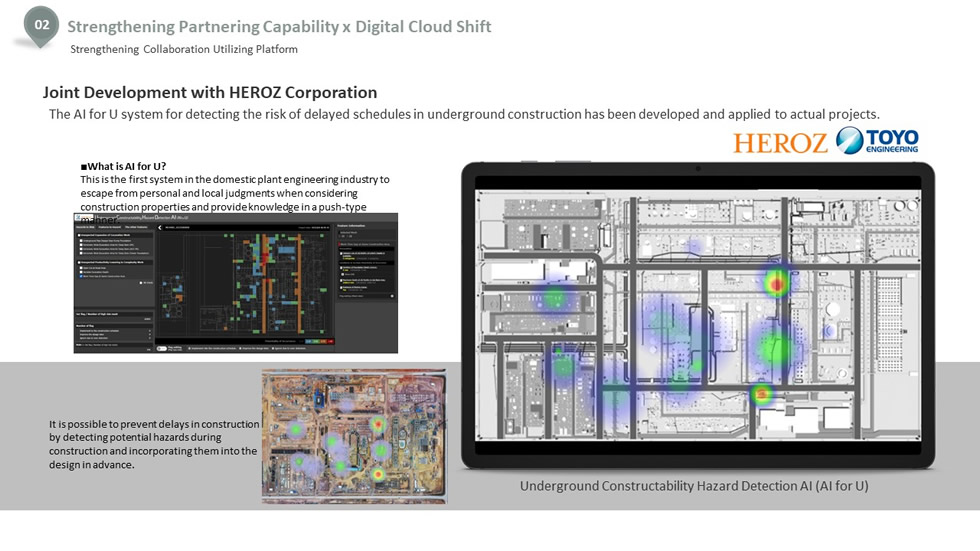The image size is (980, 551).
Task: Expand the third Number of flag row chevron
Action: click(149, 340)
